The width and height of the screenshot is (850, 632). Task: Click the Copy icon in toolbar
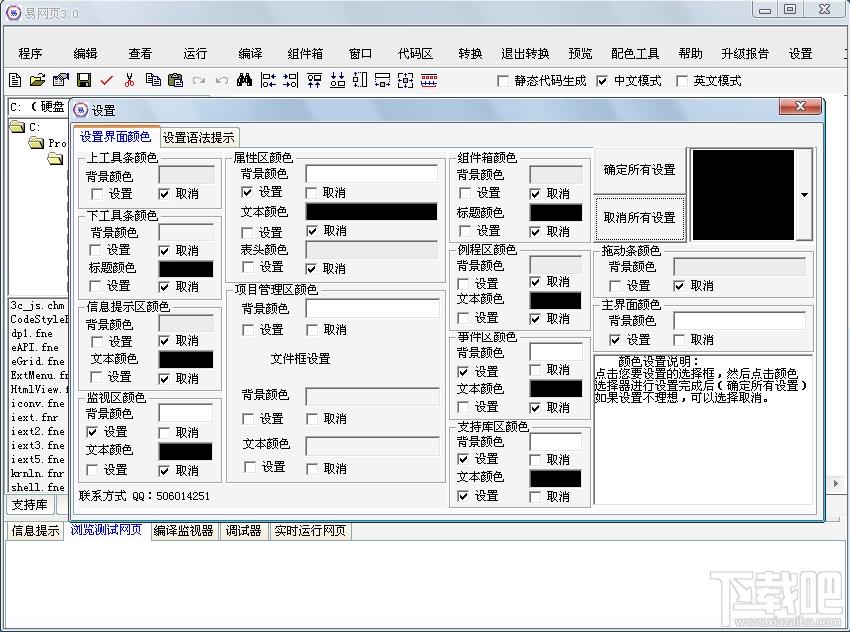(x=152, y=80)
